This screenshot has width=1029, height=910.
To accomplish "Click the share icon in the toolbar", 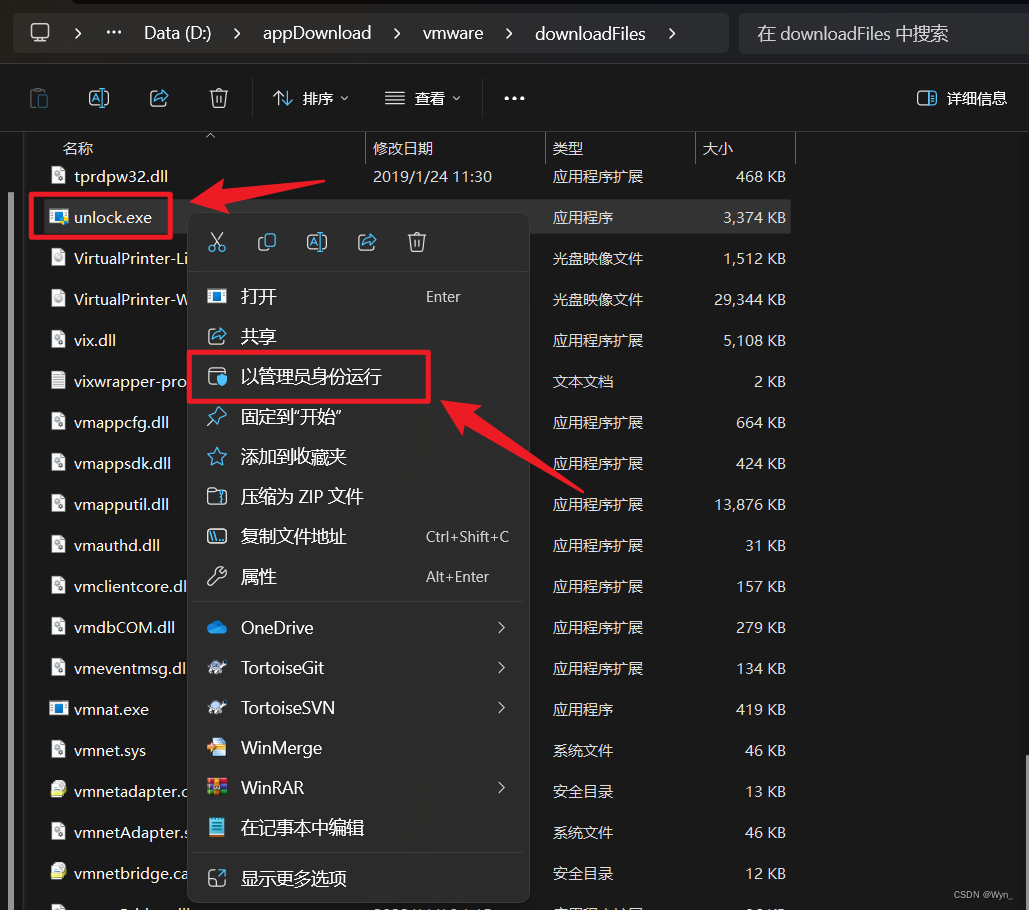I will (x=159, y=98).
